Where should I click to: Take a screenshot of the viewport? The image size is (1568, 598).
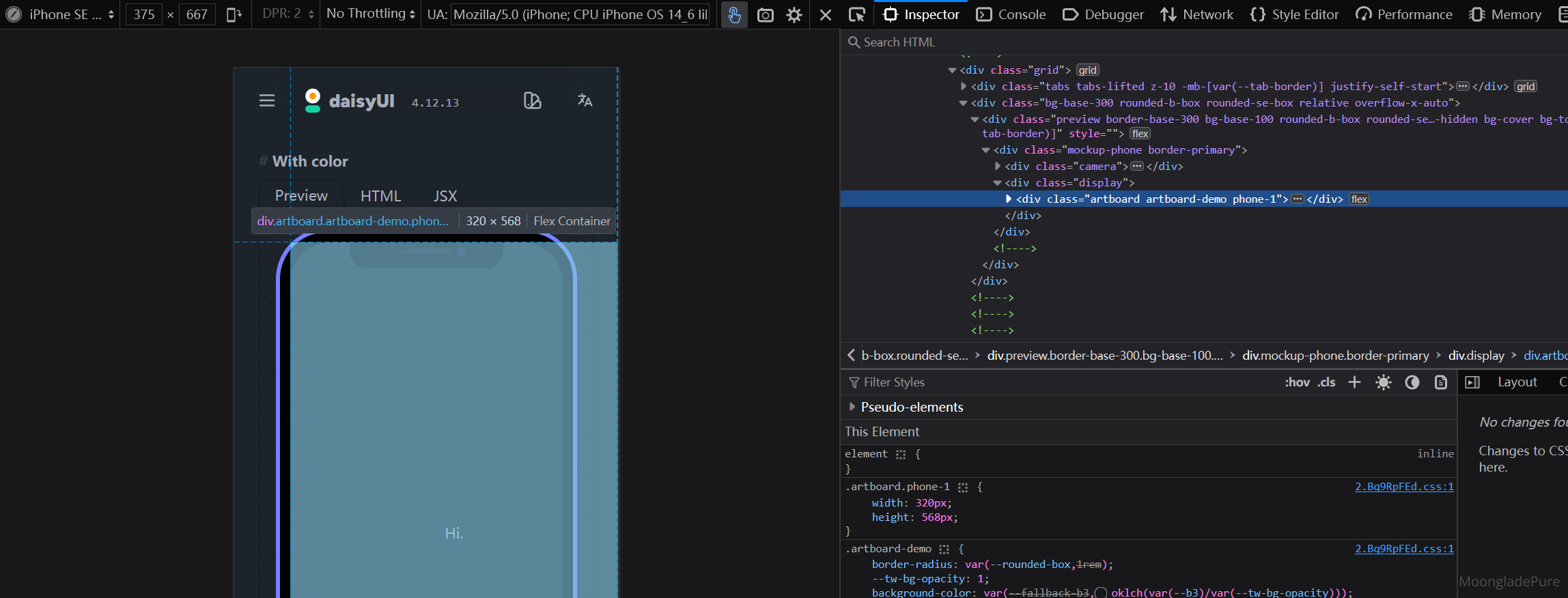pyautogui.click(x=766, y=14)
